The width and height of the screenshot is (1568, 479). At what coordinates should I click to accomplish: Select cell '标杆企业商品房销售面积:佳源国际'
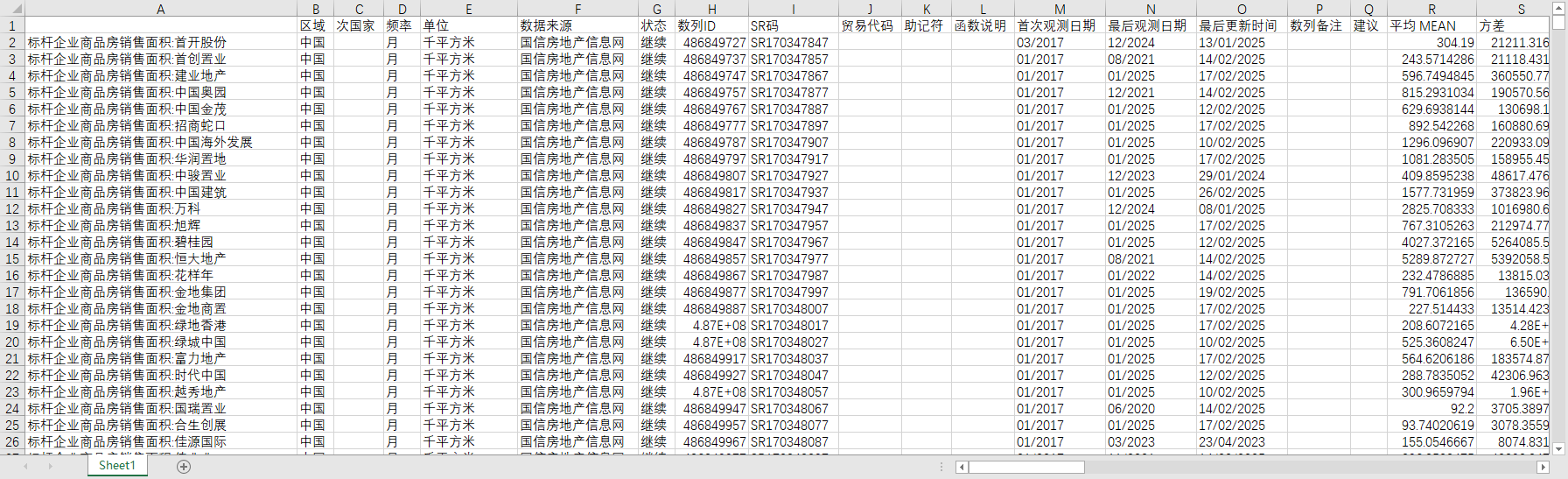tap(161, 441)
